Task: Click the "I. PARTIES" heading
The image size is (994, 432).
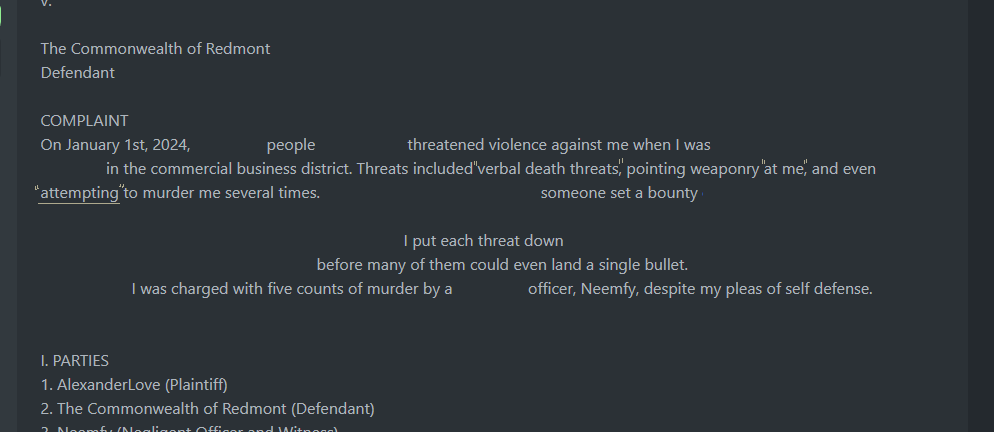Action: coord(75,361)
